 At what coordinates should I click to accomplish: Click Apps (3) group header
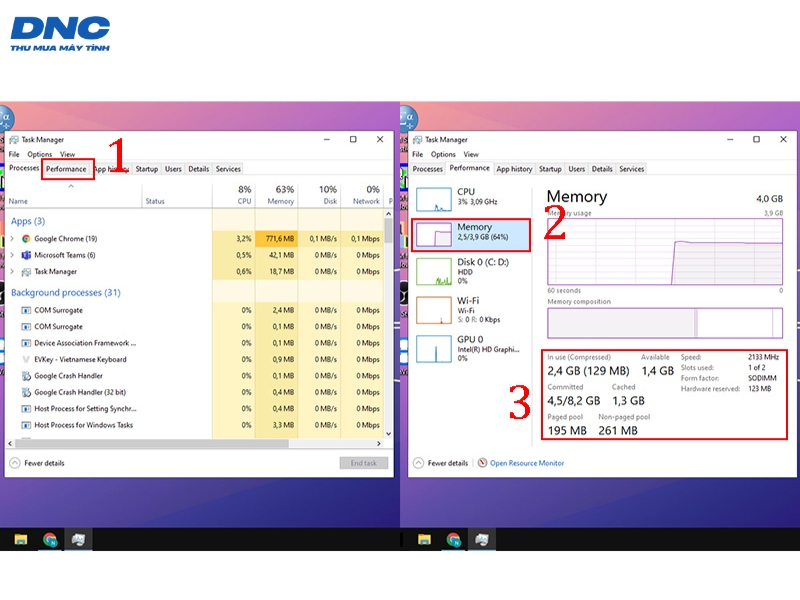pyautogui.click(x=28, y=221)
